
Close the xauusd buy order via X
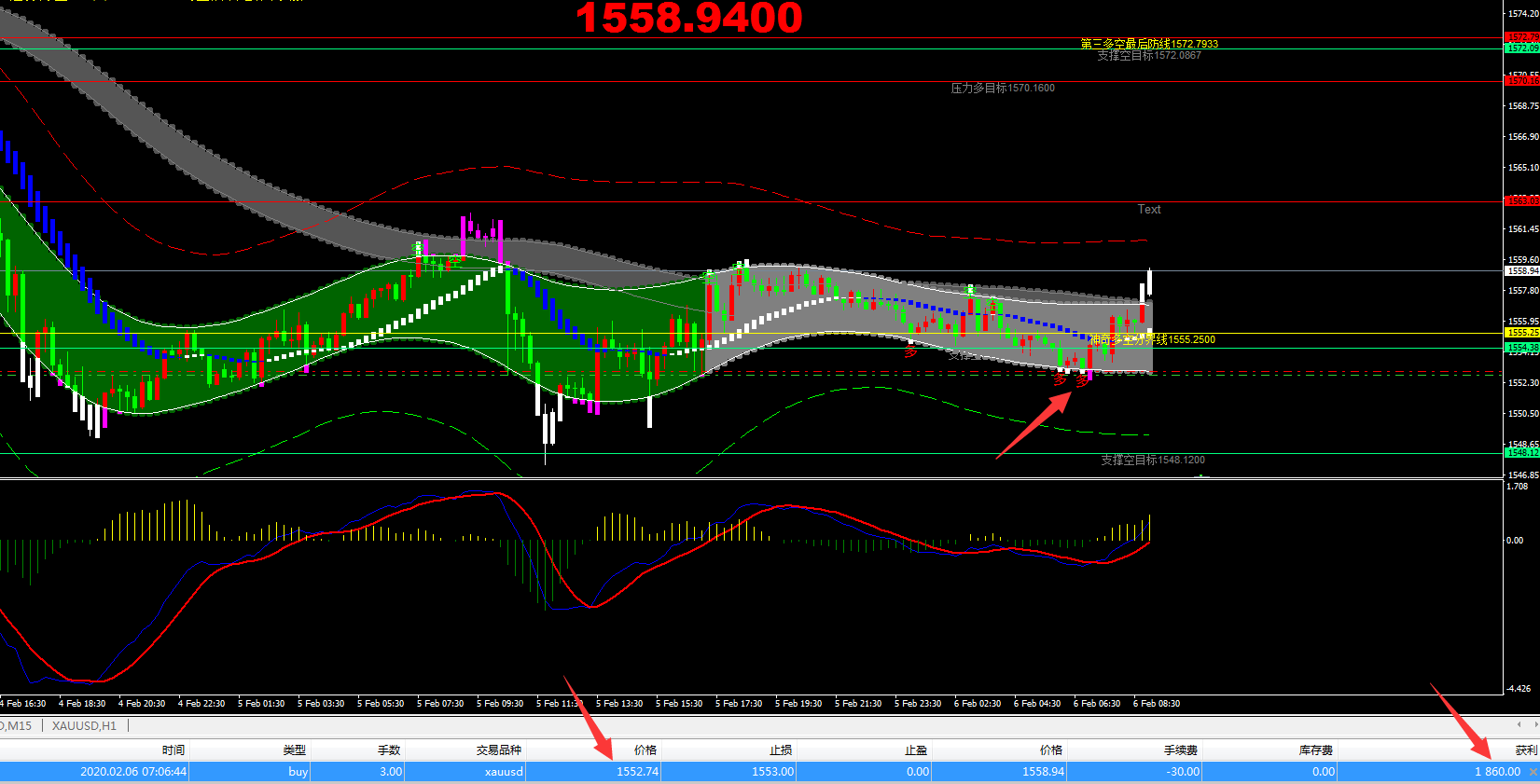tap(1533, 772)
